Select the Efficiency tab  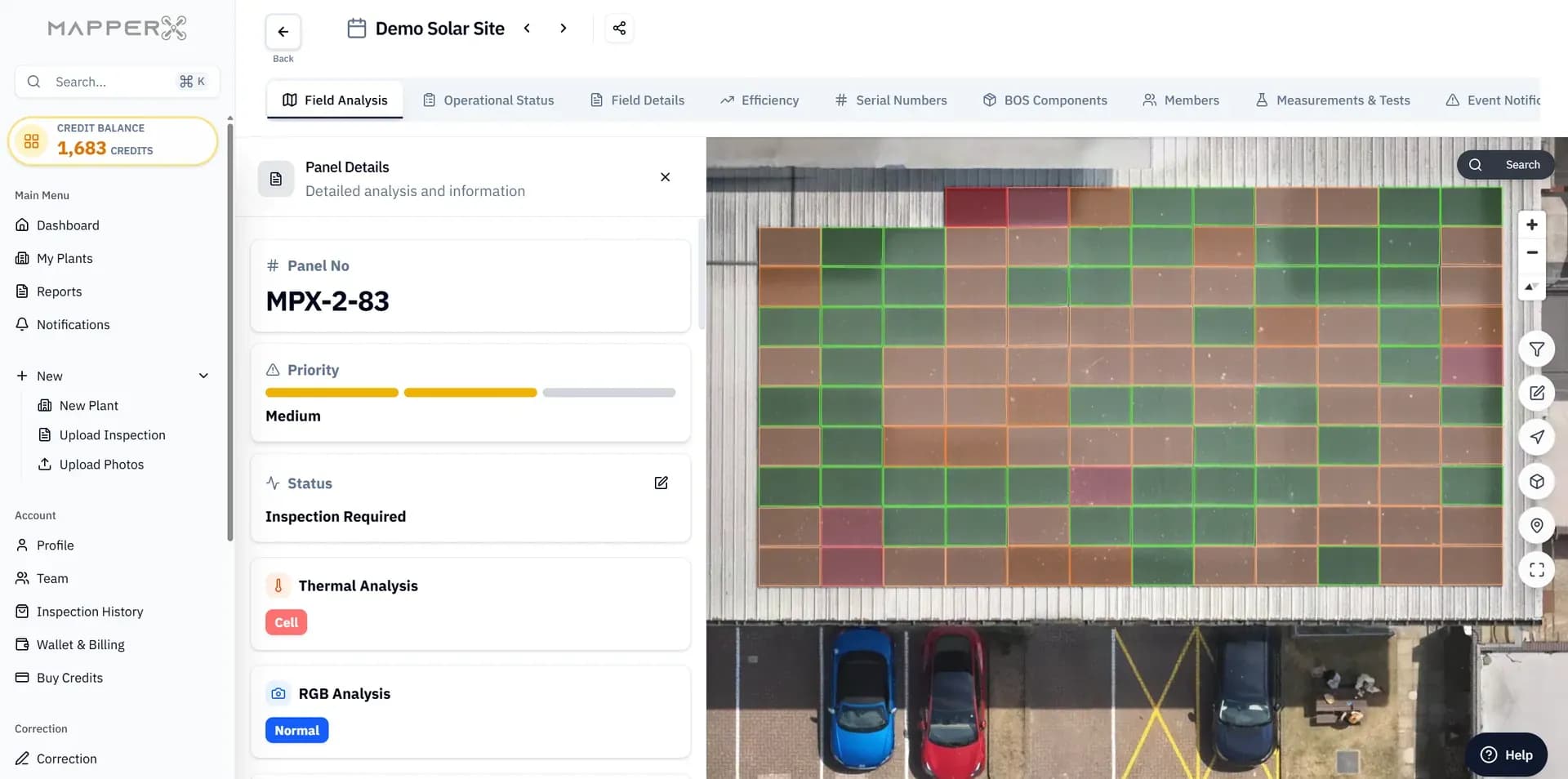click(759, 100)
